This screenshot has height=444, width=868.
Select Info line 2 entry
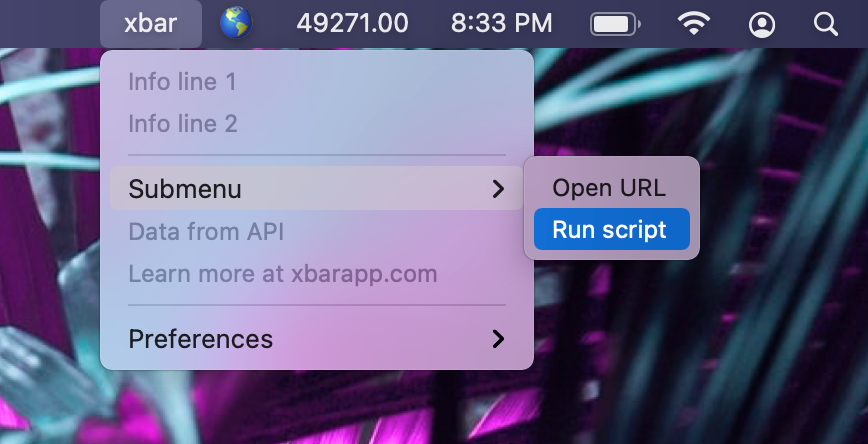click(182, 124)
